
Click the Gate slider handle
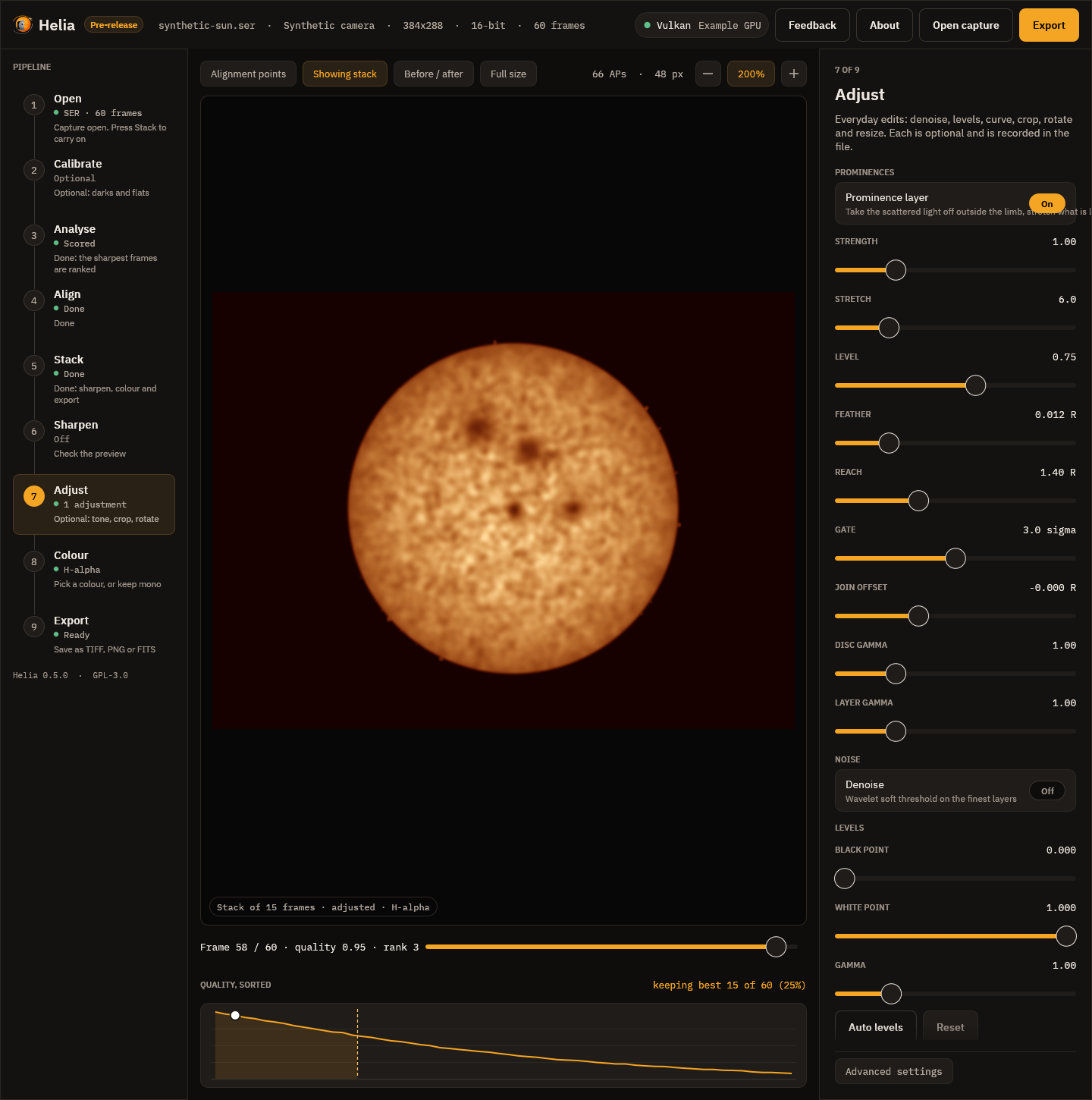pos(955,558)
